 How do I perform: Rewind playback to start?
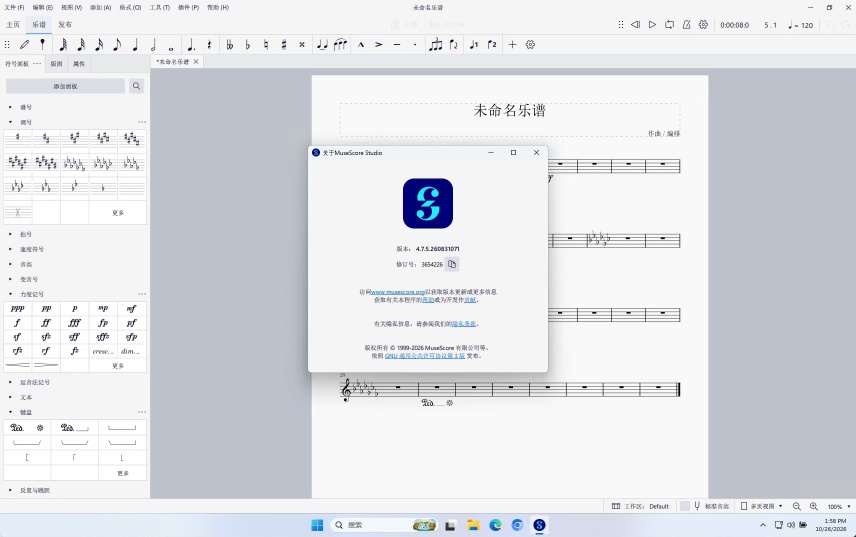coord(635,25)
